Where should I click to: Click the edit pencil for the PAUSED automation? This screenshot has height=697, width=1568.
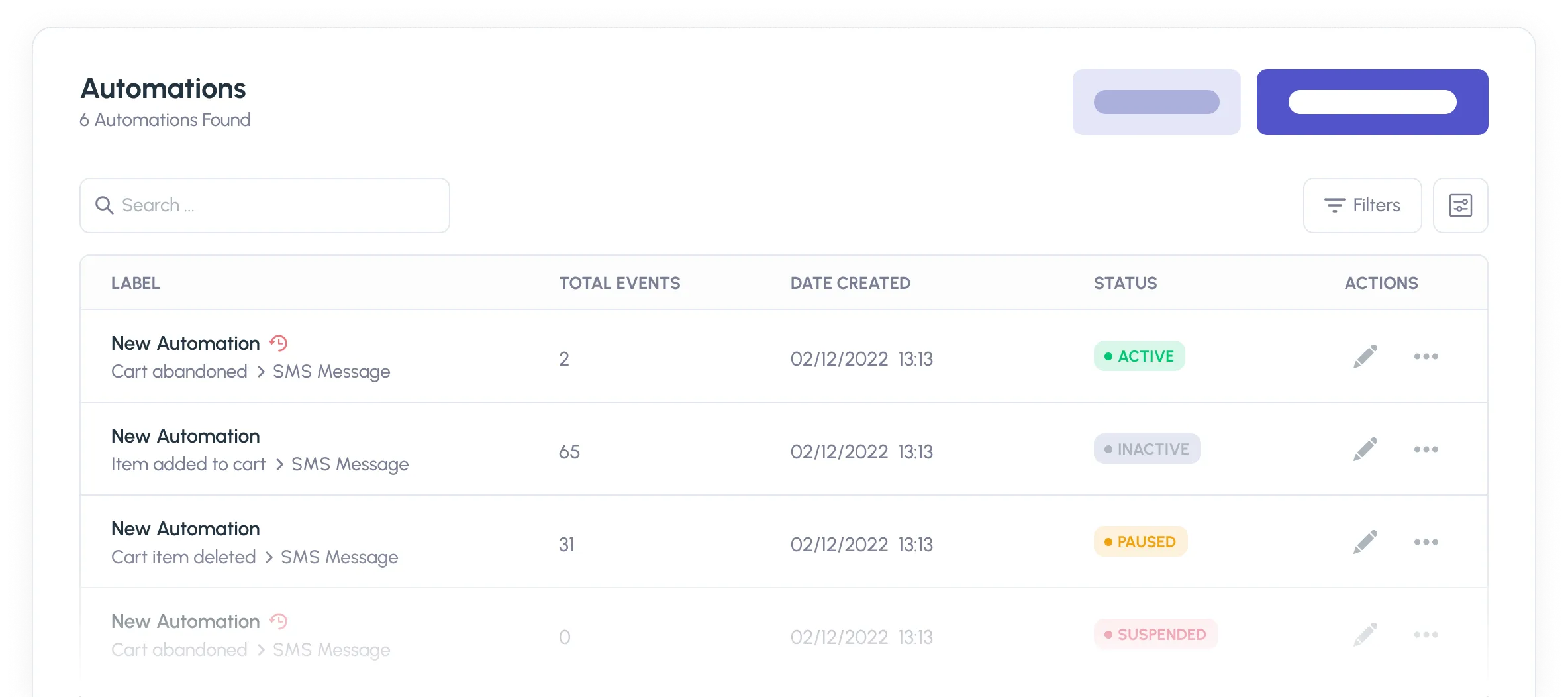pos(1365,542)
